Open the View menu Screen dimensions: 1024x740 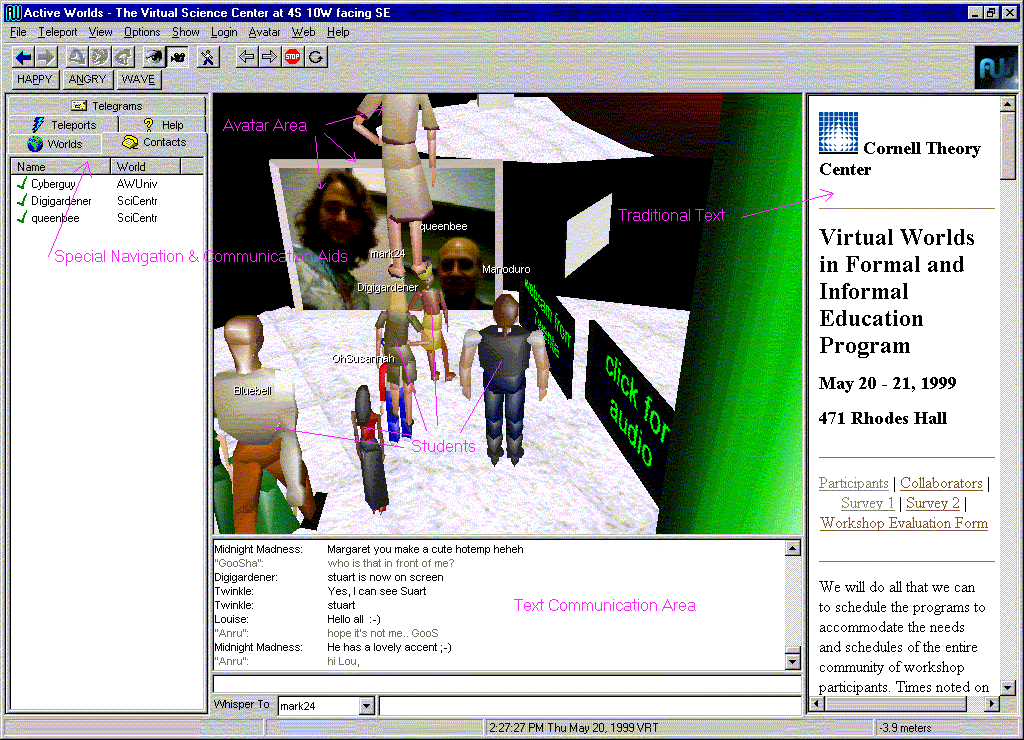click(x=101, y=32)
